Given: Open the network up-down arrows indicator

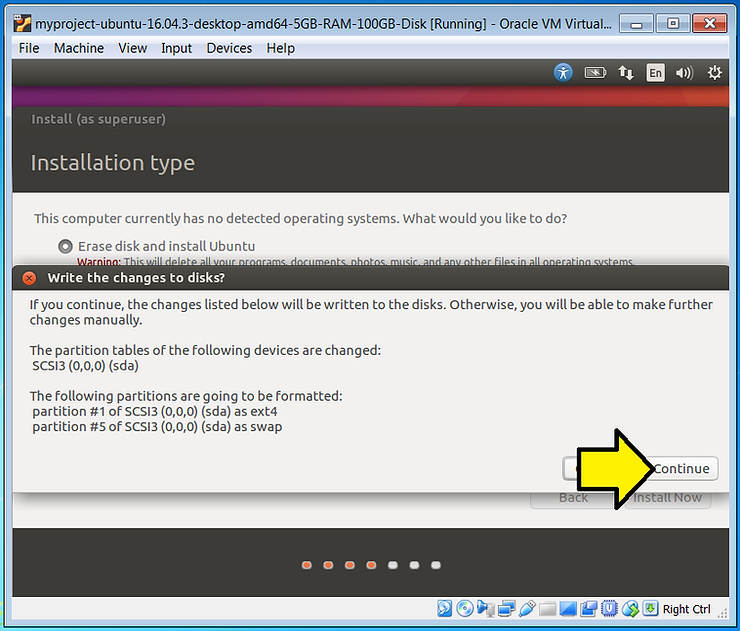Looking at the screenshot, I should pos(626,73).
